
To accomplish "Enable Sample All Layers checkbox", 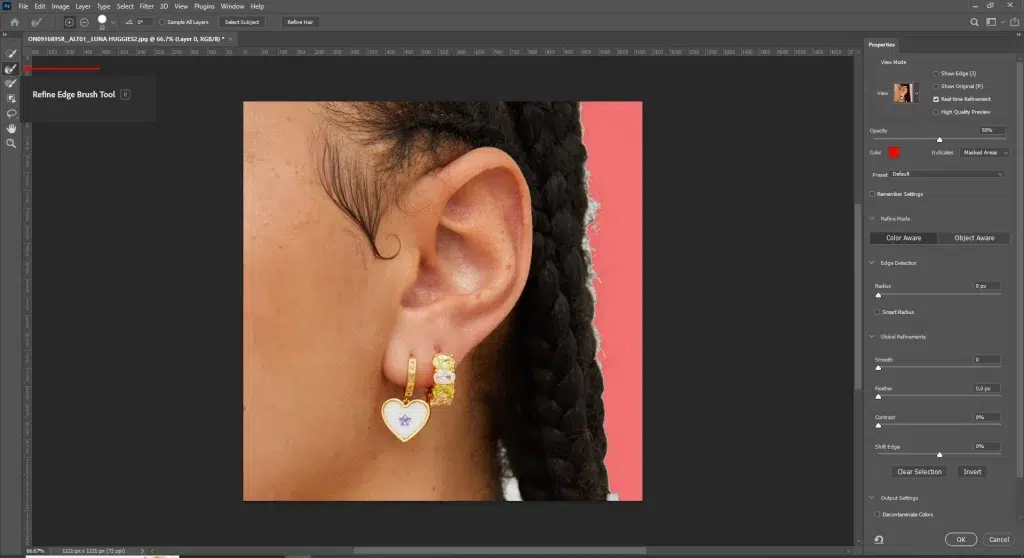I will click(162, 22).
